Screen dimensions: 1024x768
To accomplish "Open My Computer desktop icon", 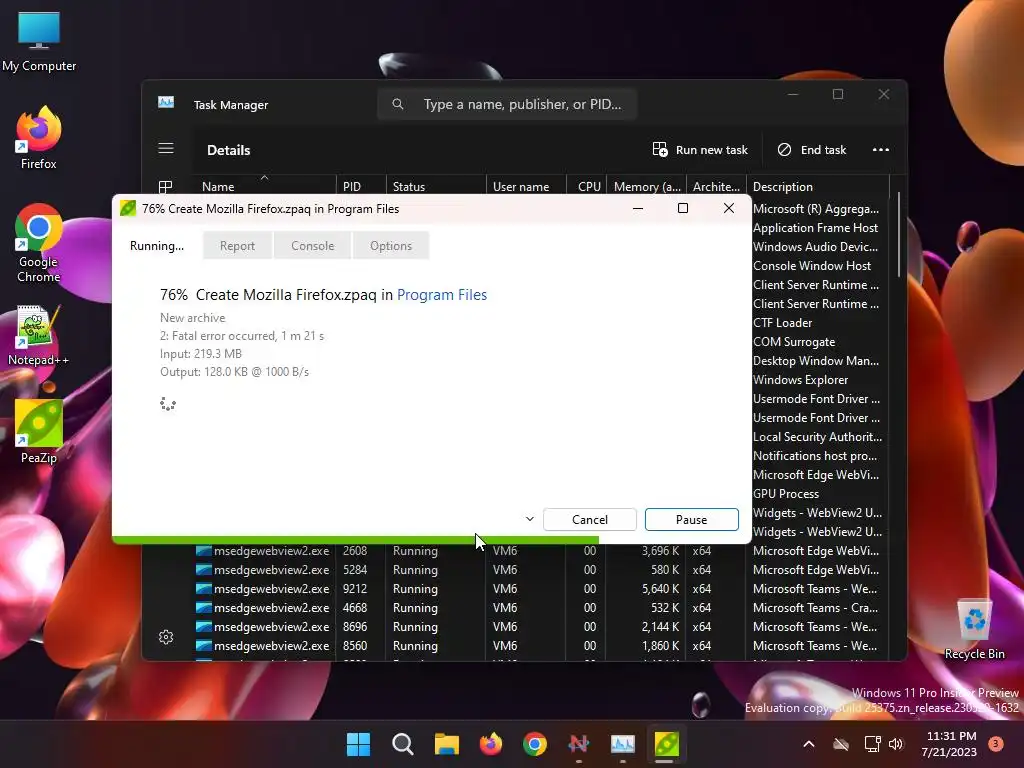I will click(39, 42).
